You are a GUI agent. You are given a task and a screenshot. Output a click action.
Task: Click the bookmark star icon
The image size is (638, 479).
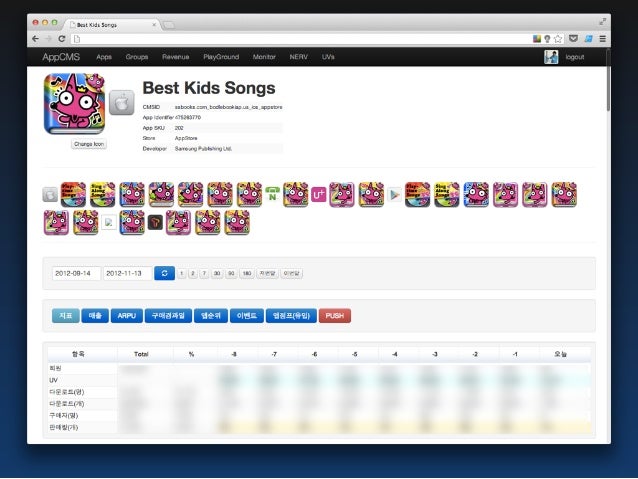tap(558, 39)
